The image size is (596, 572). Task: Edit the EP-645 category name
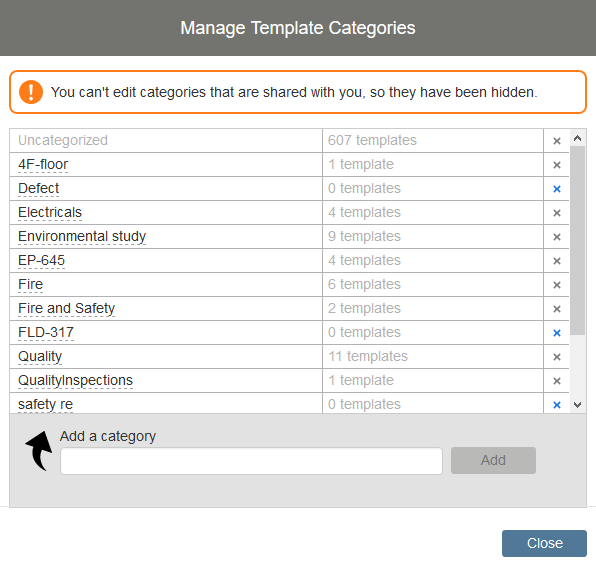[41, 260]
